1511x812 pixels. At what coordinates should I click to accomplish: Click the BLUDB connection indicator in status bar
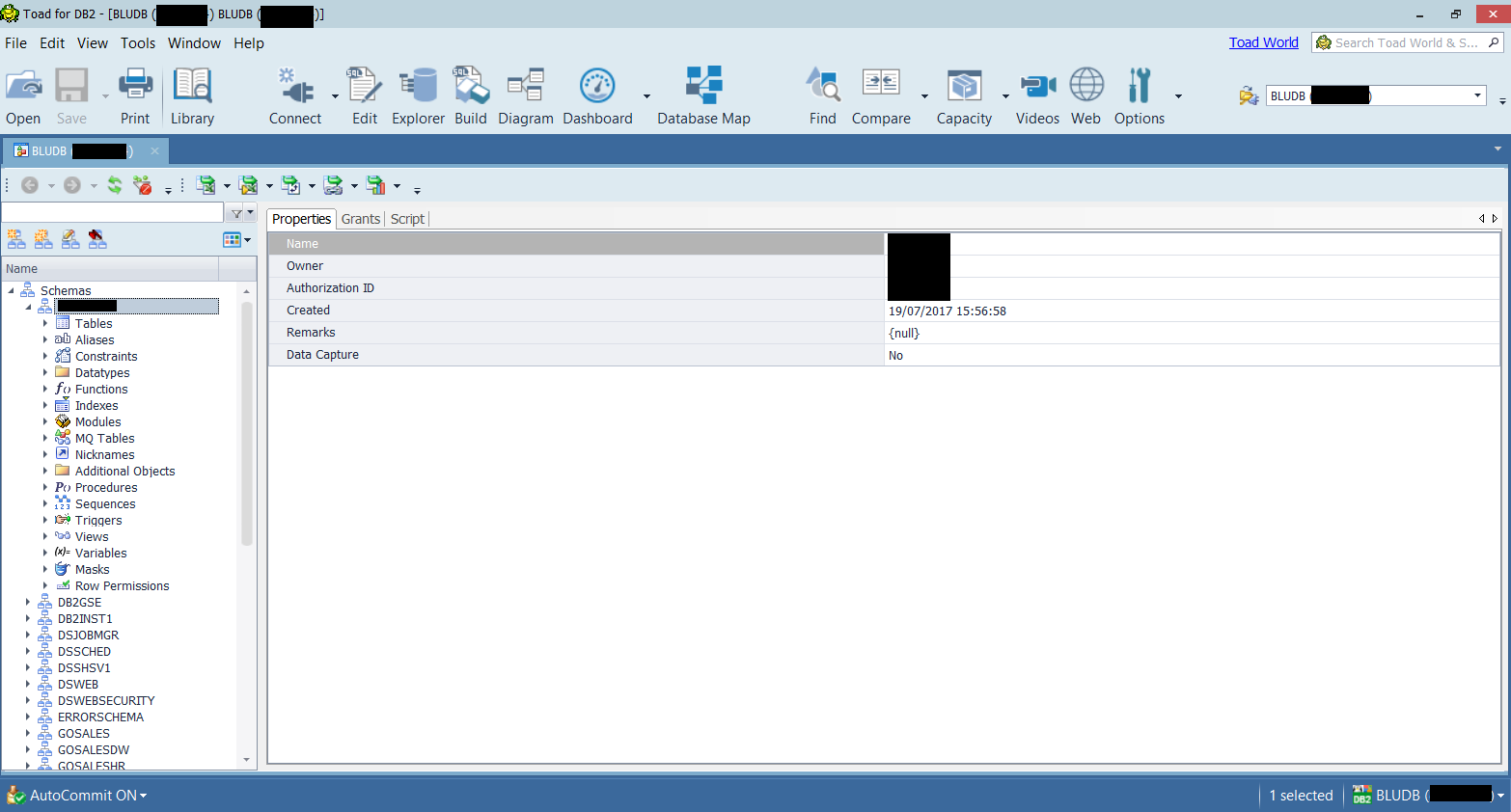click(x=1428, y=796)
